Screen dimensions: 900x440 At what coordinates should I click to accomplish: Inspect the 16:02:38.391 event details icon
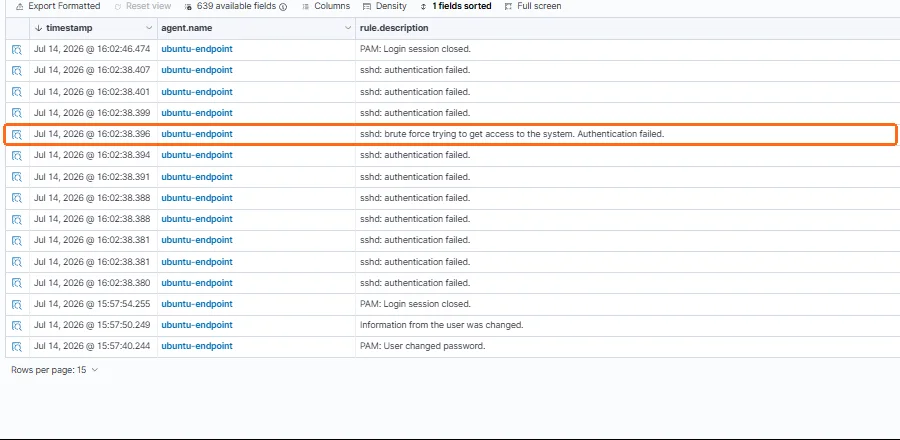17,177
